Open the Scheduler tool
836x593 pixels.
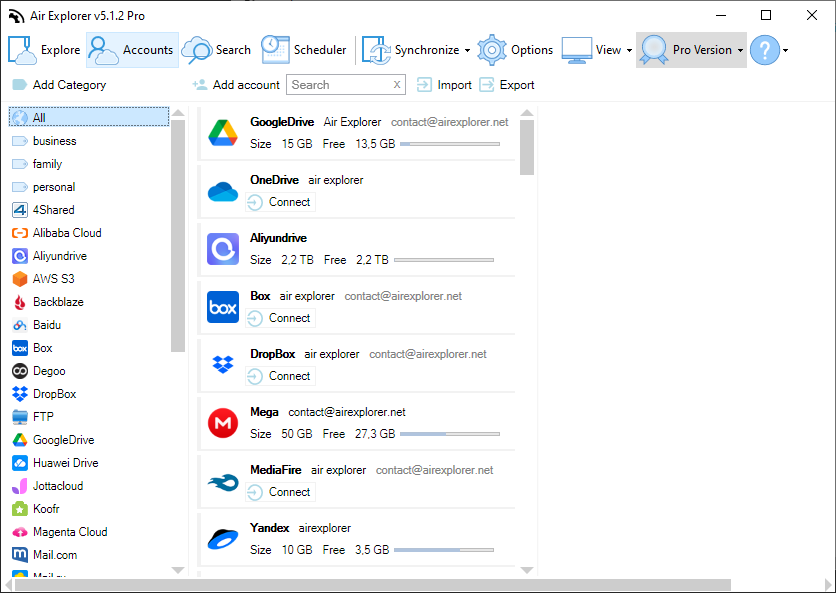(x=305, y=49)
